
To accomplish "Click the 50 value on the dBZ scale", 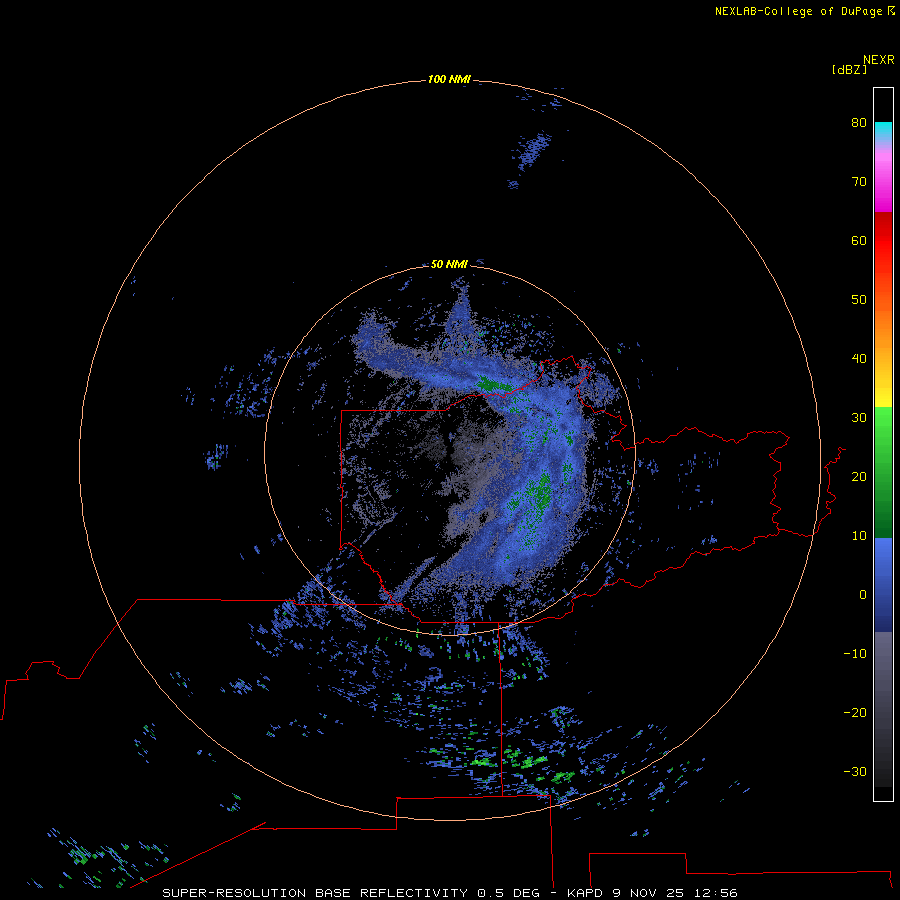I will 859,300.
